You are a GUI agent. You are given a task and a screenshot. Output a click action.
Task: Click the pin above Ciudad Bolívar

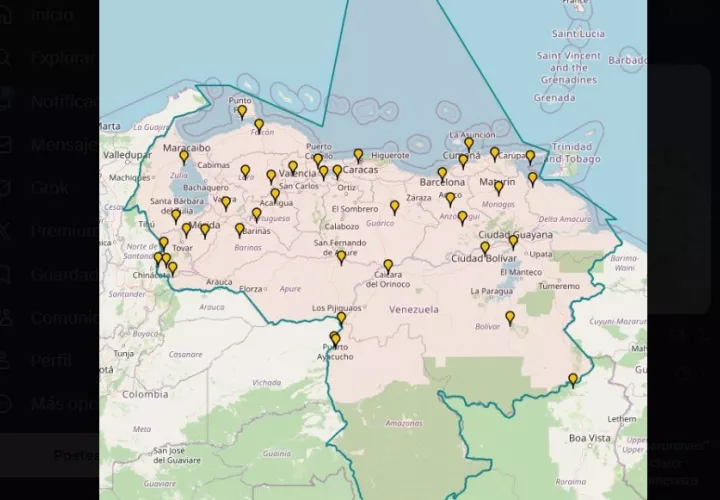485,247
